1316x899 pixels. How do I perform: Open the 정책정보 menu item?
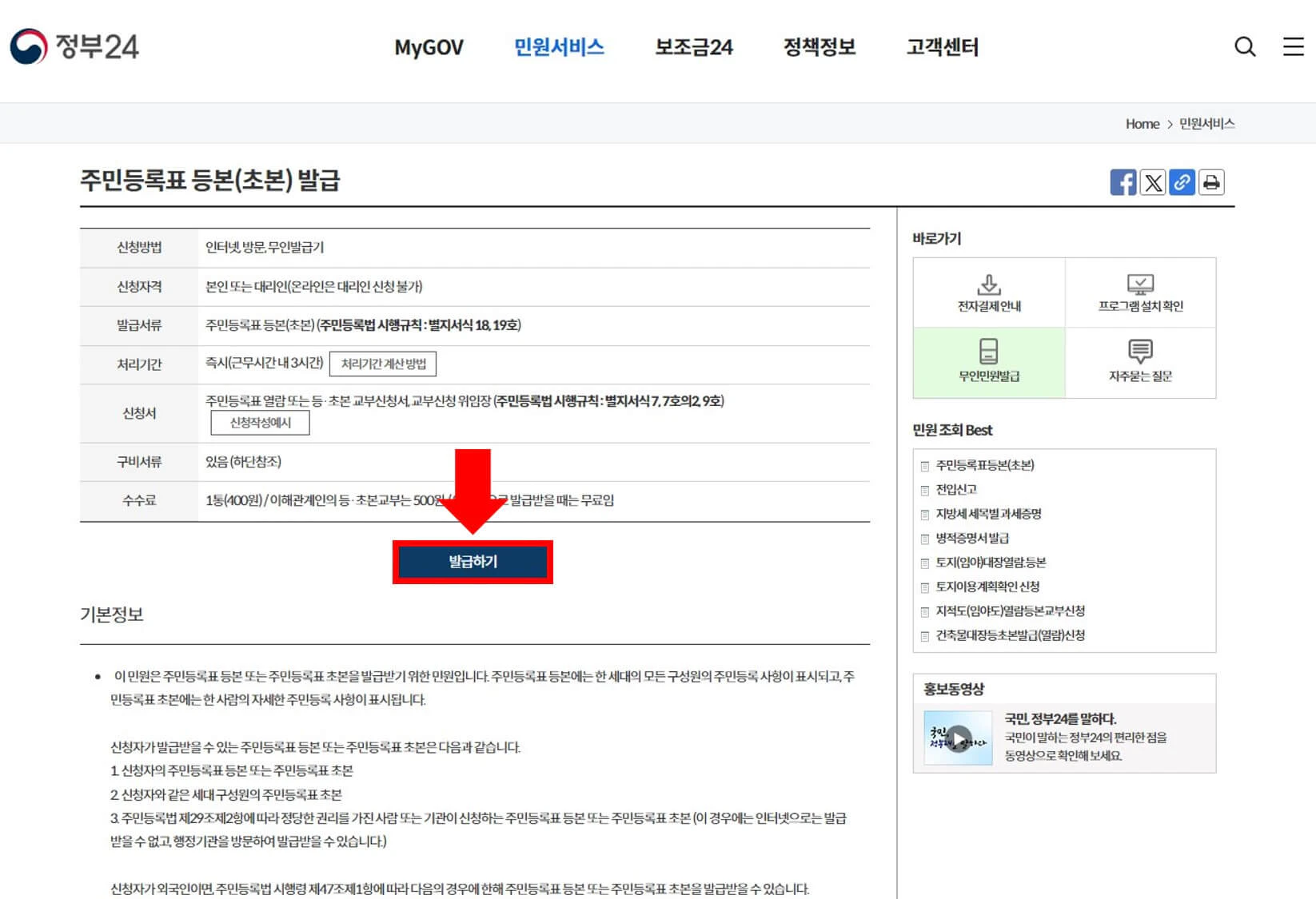[820, 47]
